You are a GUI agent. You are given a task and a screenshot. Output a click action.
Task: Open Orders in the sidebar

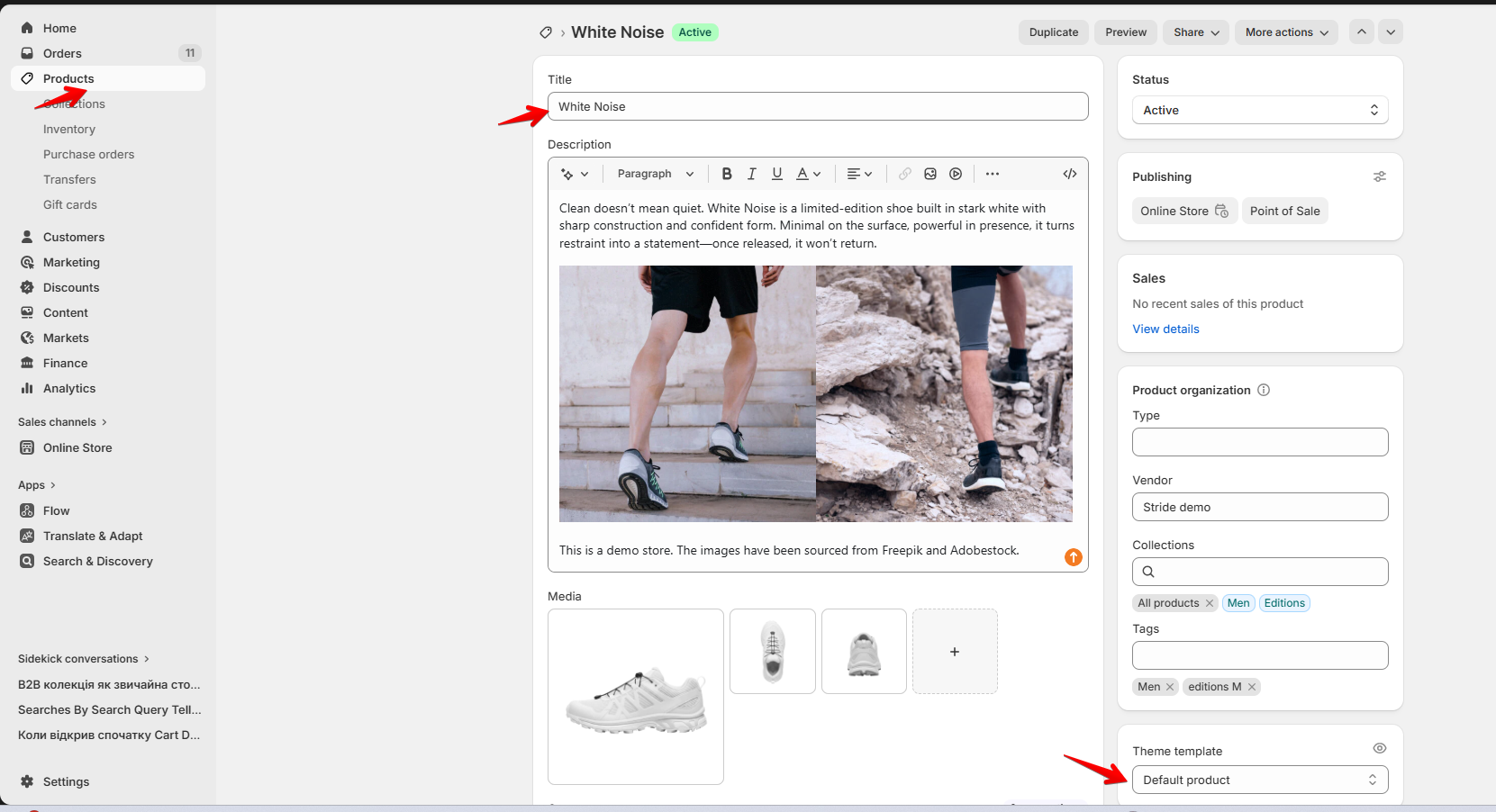point(62,53)
